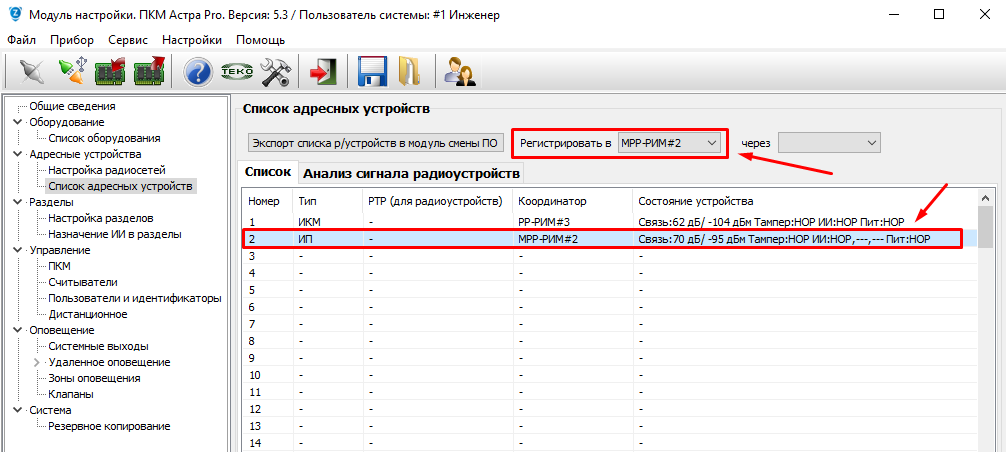The width and height of the screenshot is (1006, 452).
Task: Click 'Экспорт списка р/устройств в модуль смены ПО' button
Action: pyautogui.click(x=375, y=143)
